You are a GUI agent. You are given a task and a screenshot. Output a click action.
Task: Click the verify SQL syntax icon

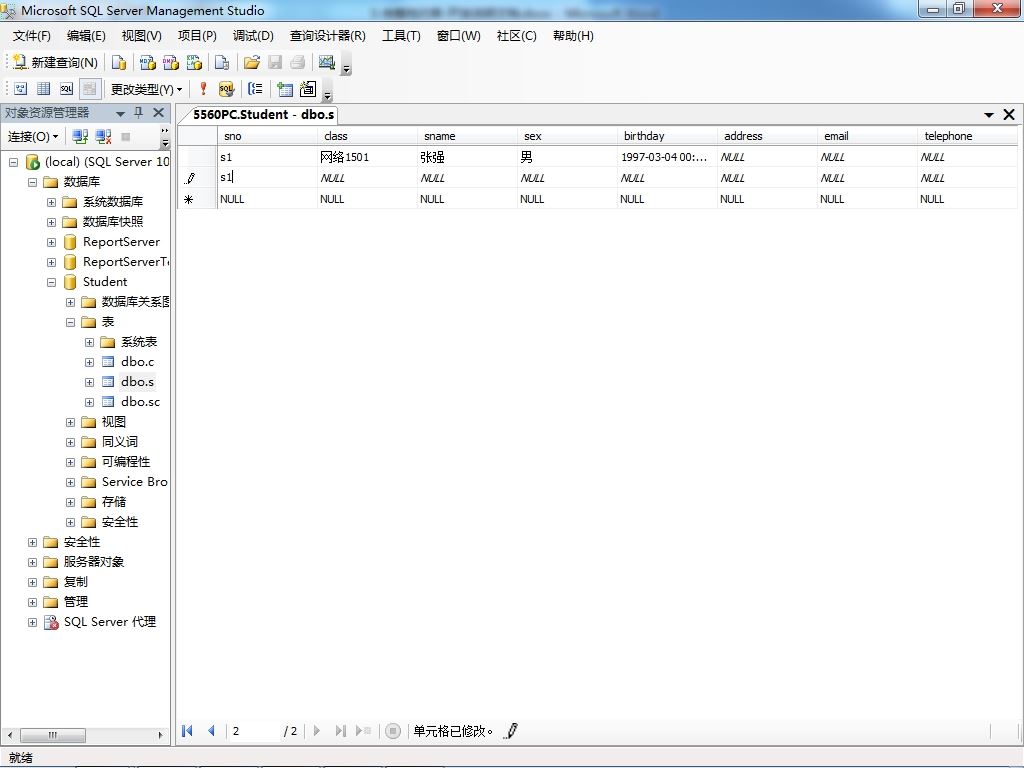227,89
